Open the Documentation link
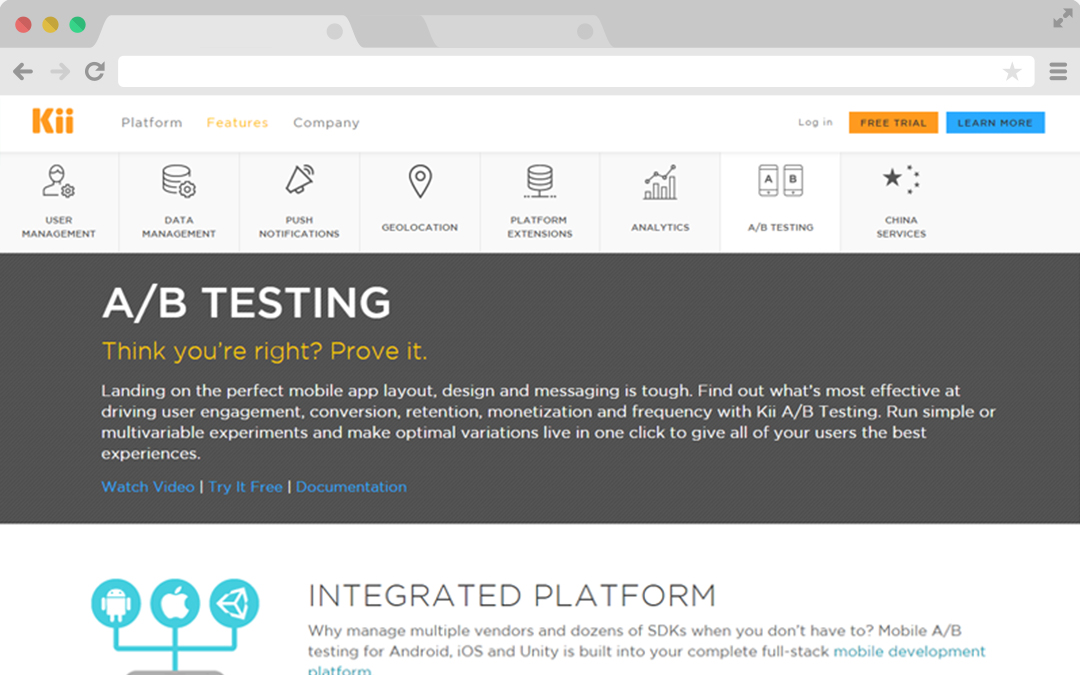 click(351, 486)
